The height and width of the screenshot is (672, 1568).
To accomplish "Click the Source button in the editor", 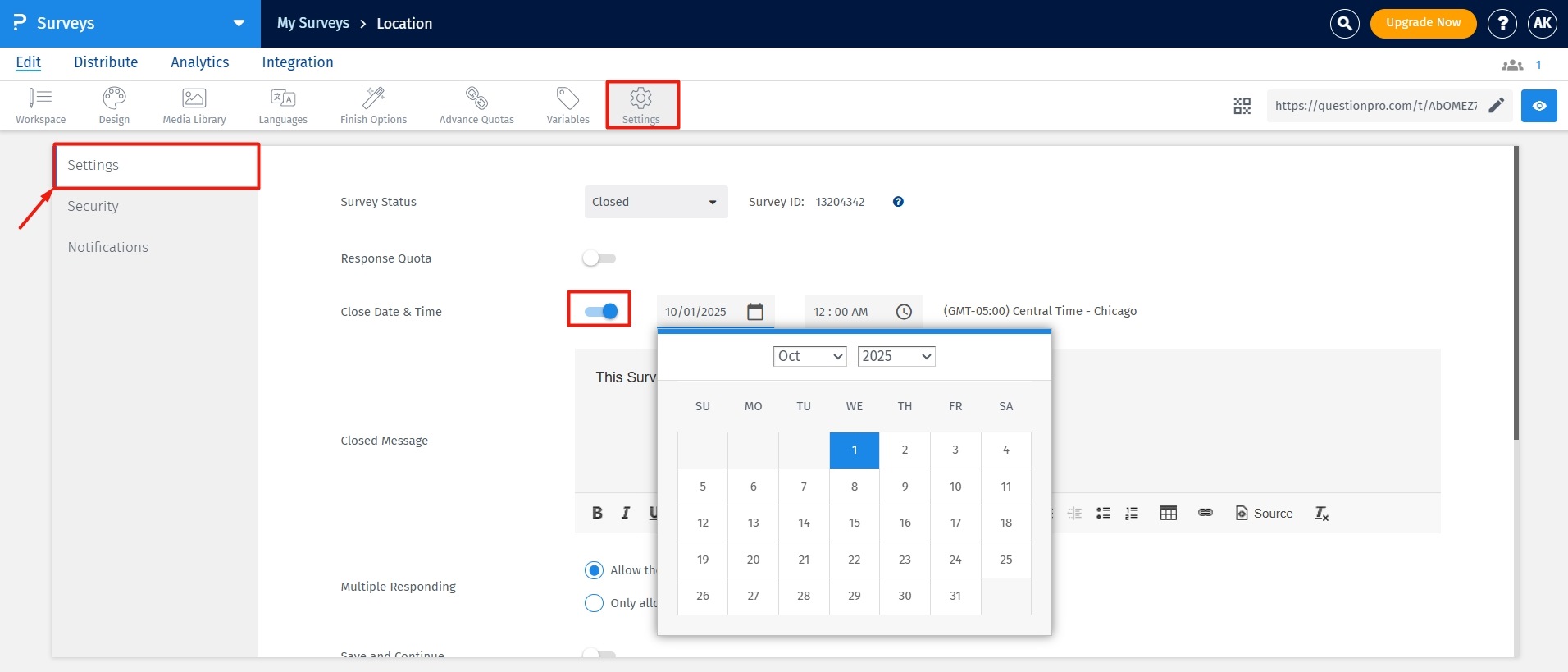I will point(1264,513).
